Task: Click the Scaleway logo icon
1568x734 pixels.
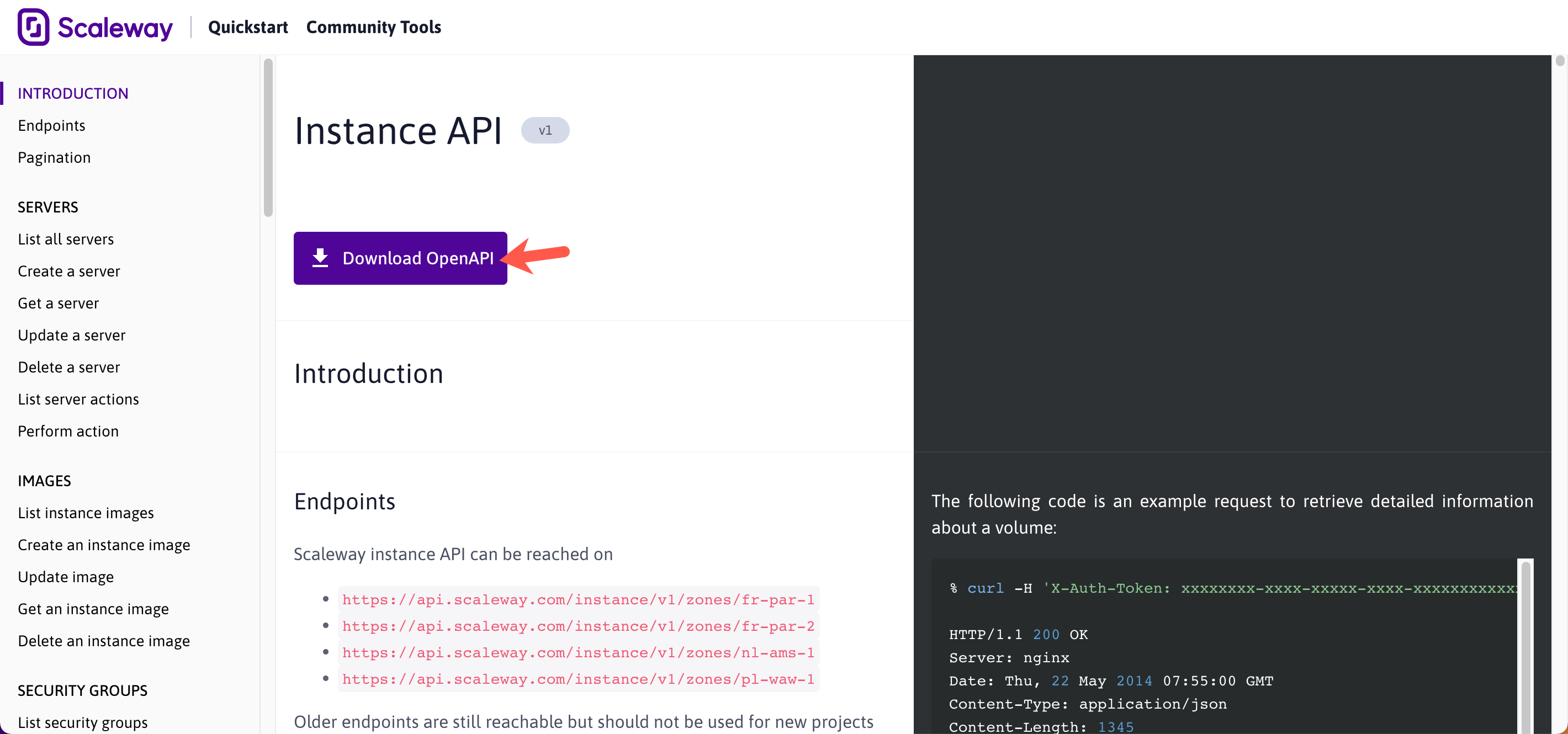Action: [34, 27]
